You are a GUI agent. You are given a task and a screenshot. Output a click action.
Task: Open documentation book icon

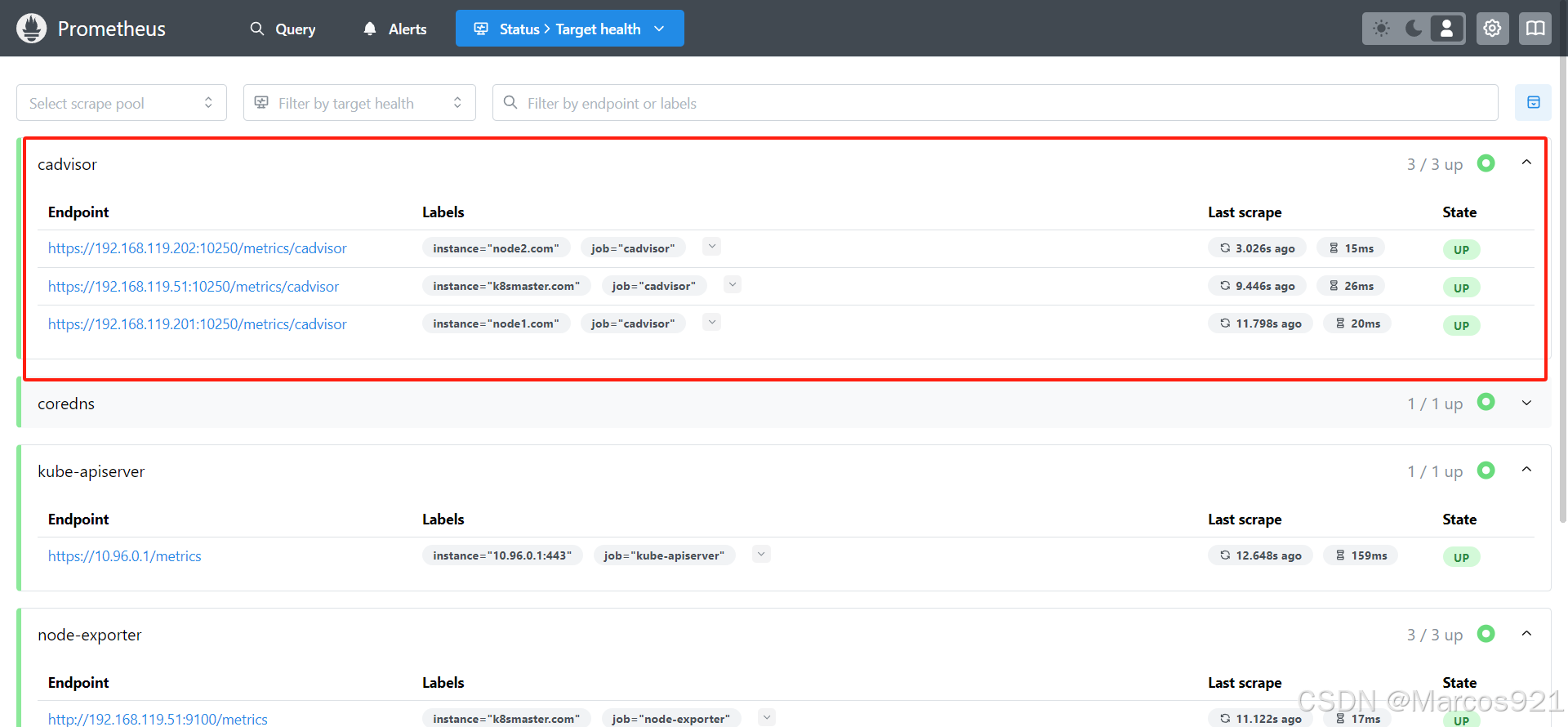click(x=1535, y=29)
